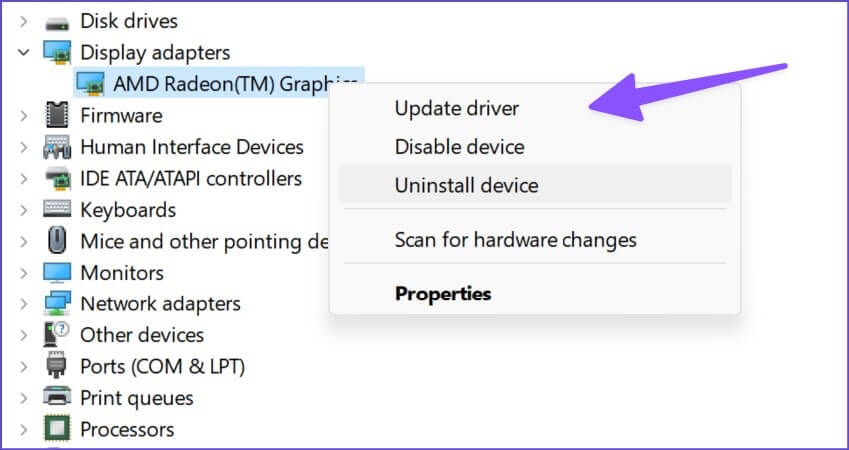Click Uninstall device menu entry
Screen dimensions: 849x450
click(x=466, y=185)
